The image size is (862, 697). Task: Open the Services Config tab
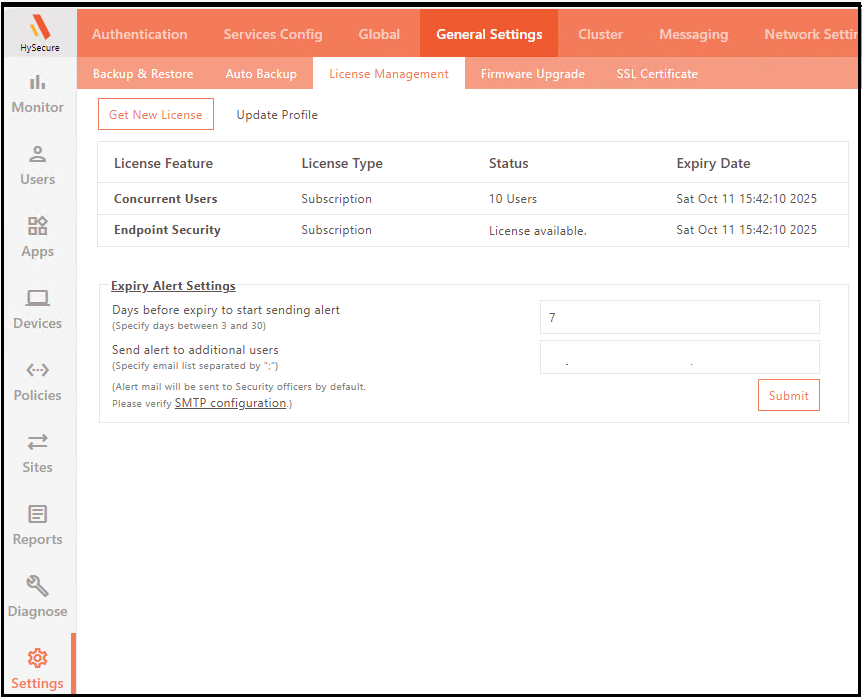pyautogui.click(x=272, y=34)
